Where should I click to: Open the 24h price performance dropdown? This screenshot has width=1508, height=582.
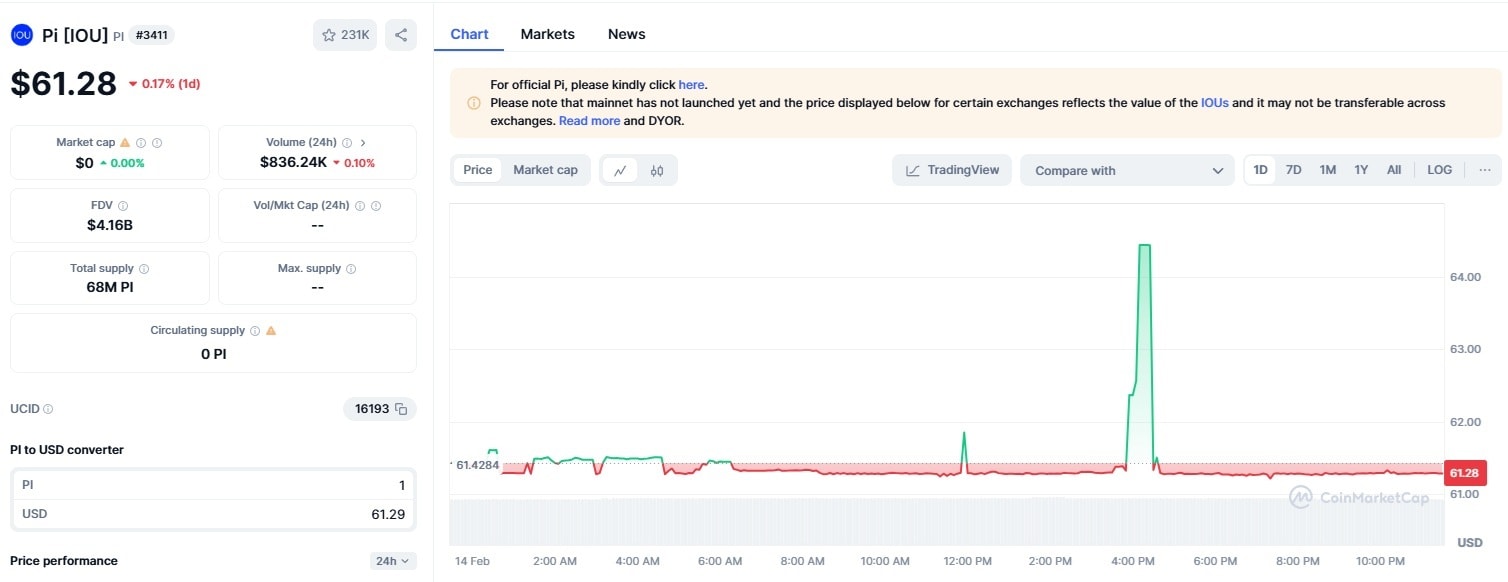coord(393,561)
